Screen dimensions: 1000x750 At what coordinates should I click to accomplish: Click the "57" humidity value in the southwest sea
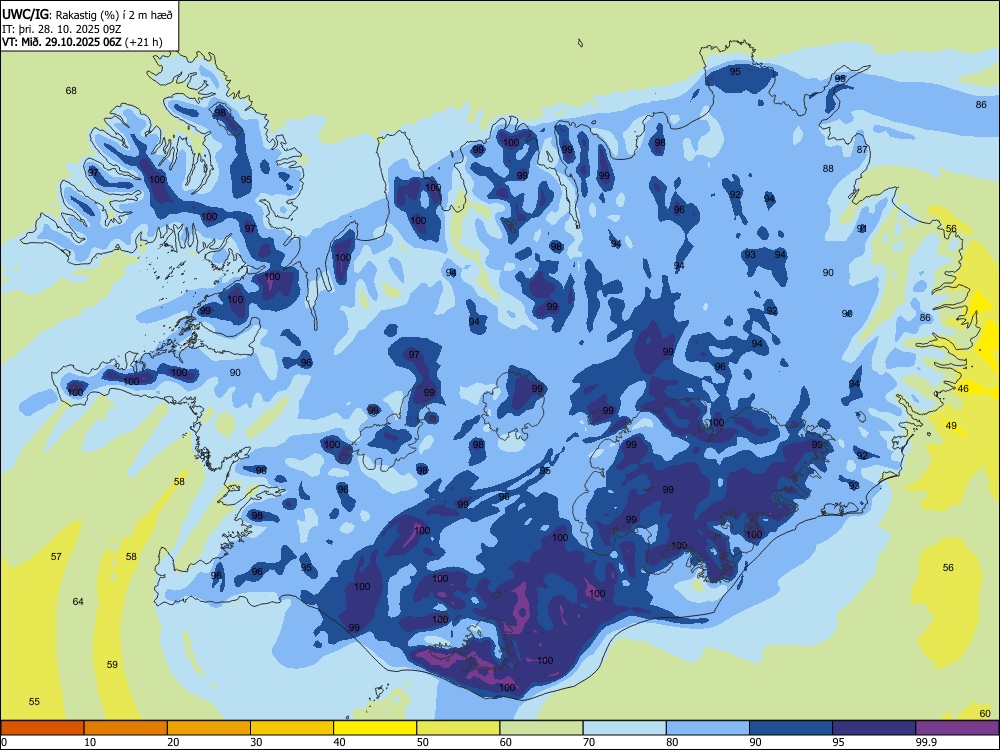(56, 556)
